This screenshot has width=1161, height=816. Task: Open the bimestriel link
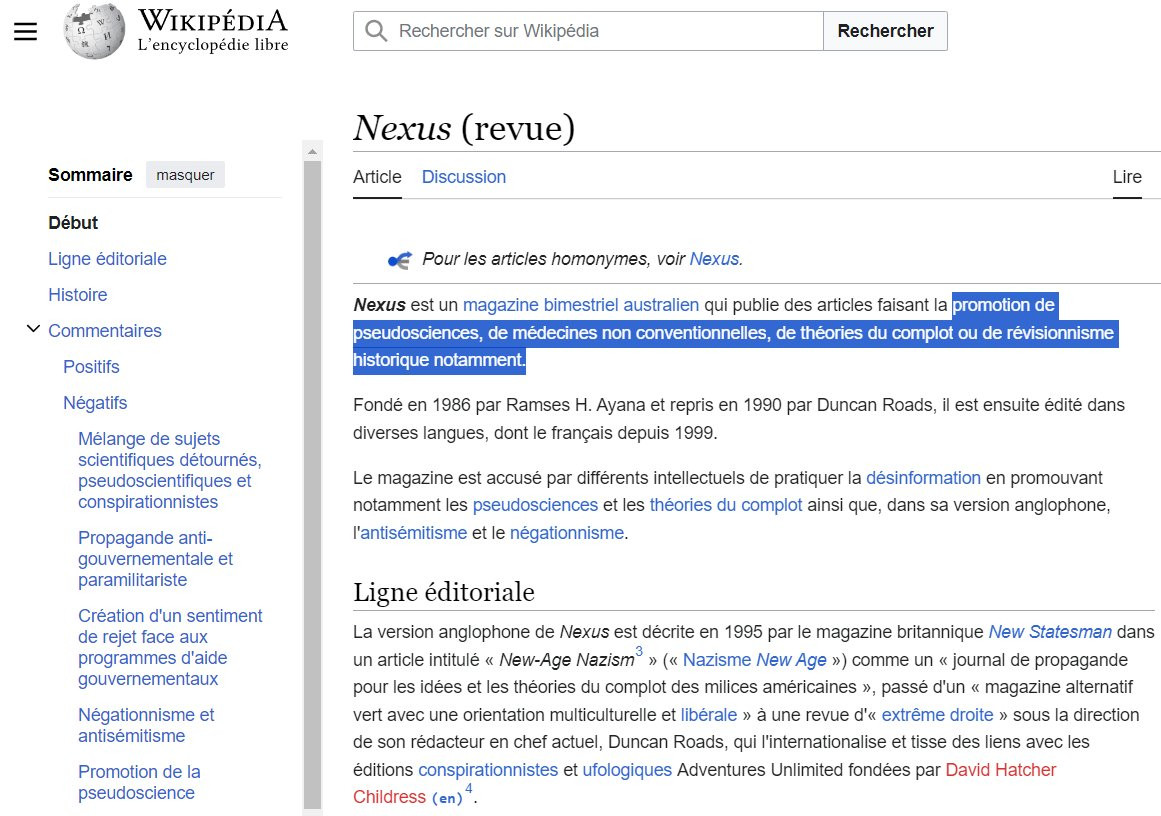(580, 305)
